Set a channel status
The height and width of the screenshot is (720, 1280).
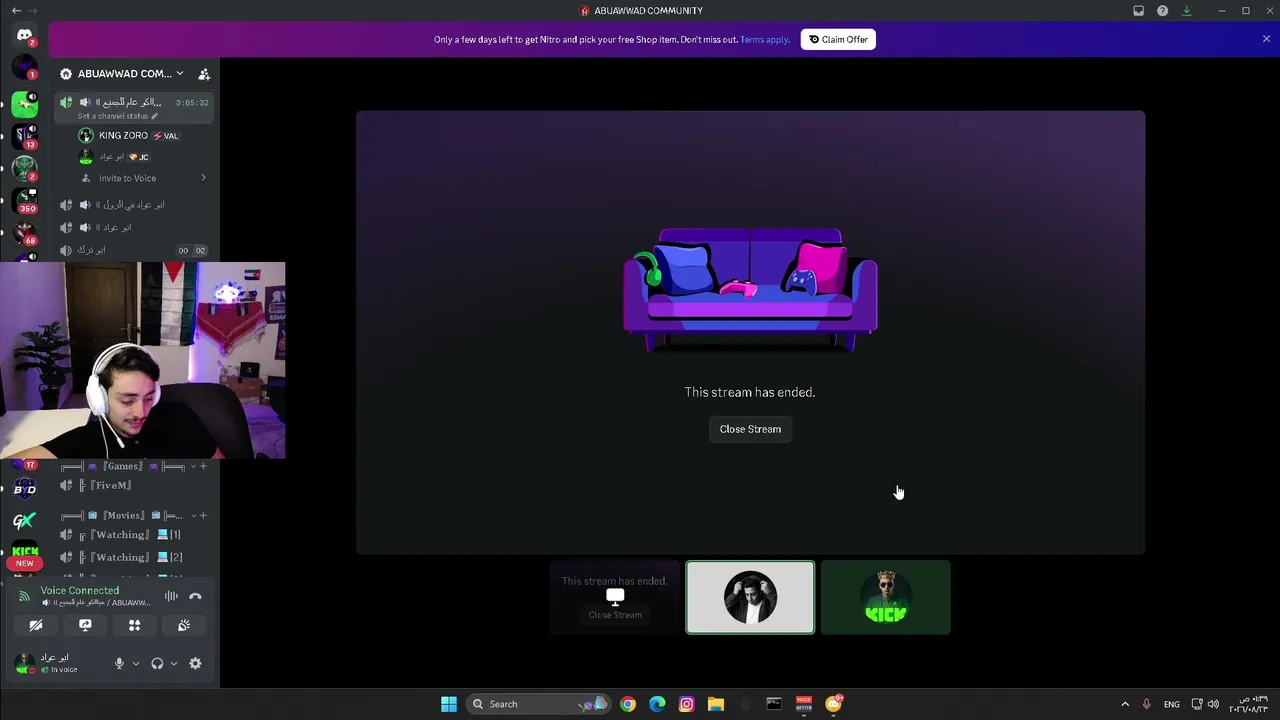pos(118,116)
